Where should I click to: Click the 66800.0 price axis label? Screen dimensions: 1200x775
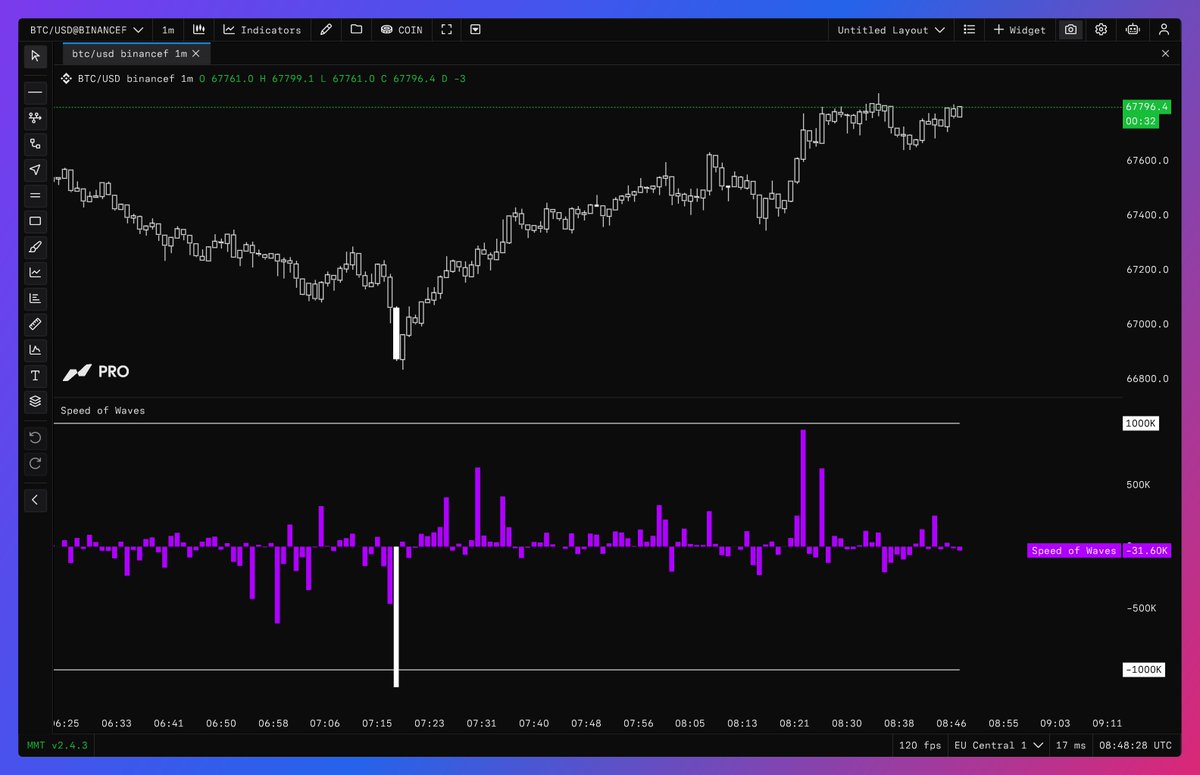click(1147, 379)
